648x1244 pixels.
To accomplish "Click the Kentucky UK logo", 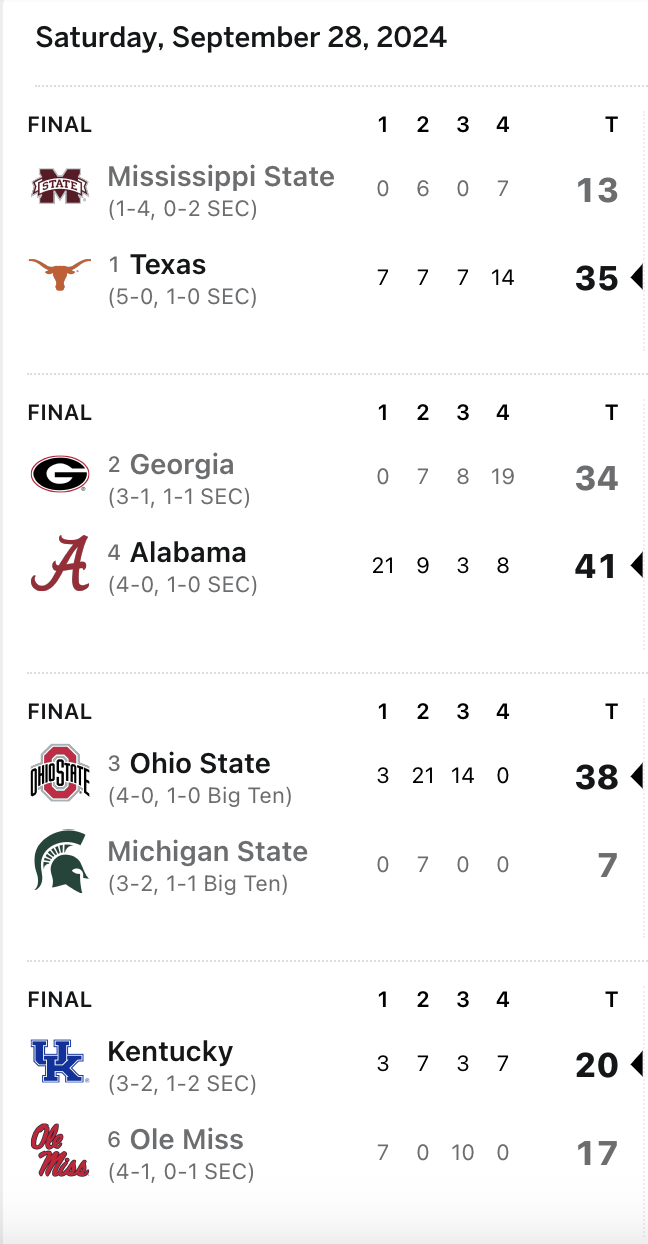I will point(59,1062).
